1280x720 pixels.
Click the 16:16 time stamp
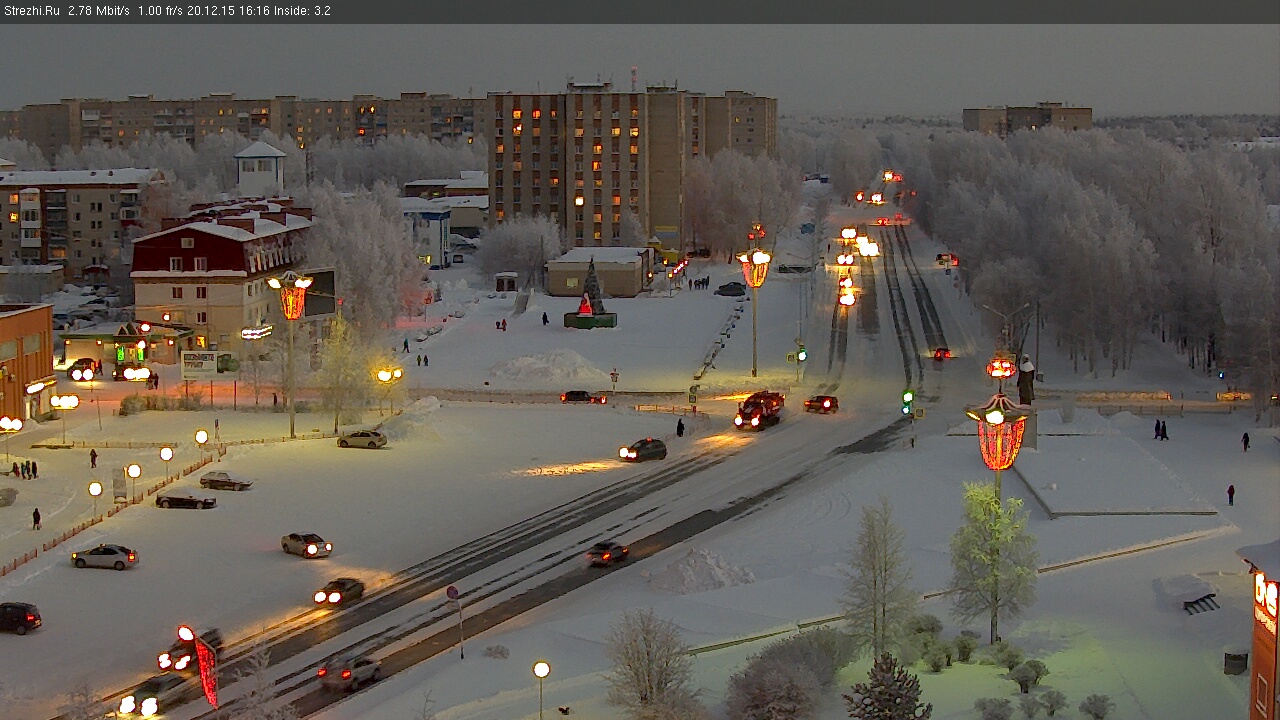[254, 11]
